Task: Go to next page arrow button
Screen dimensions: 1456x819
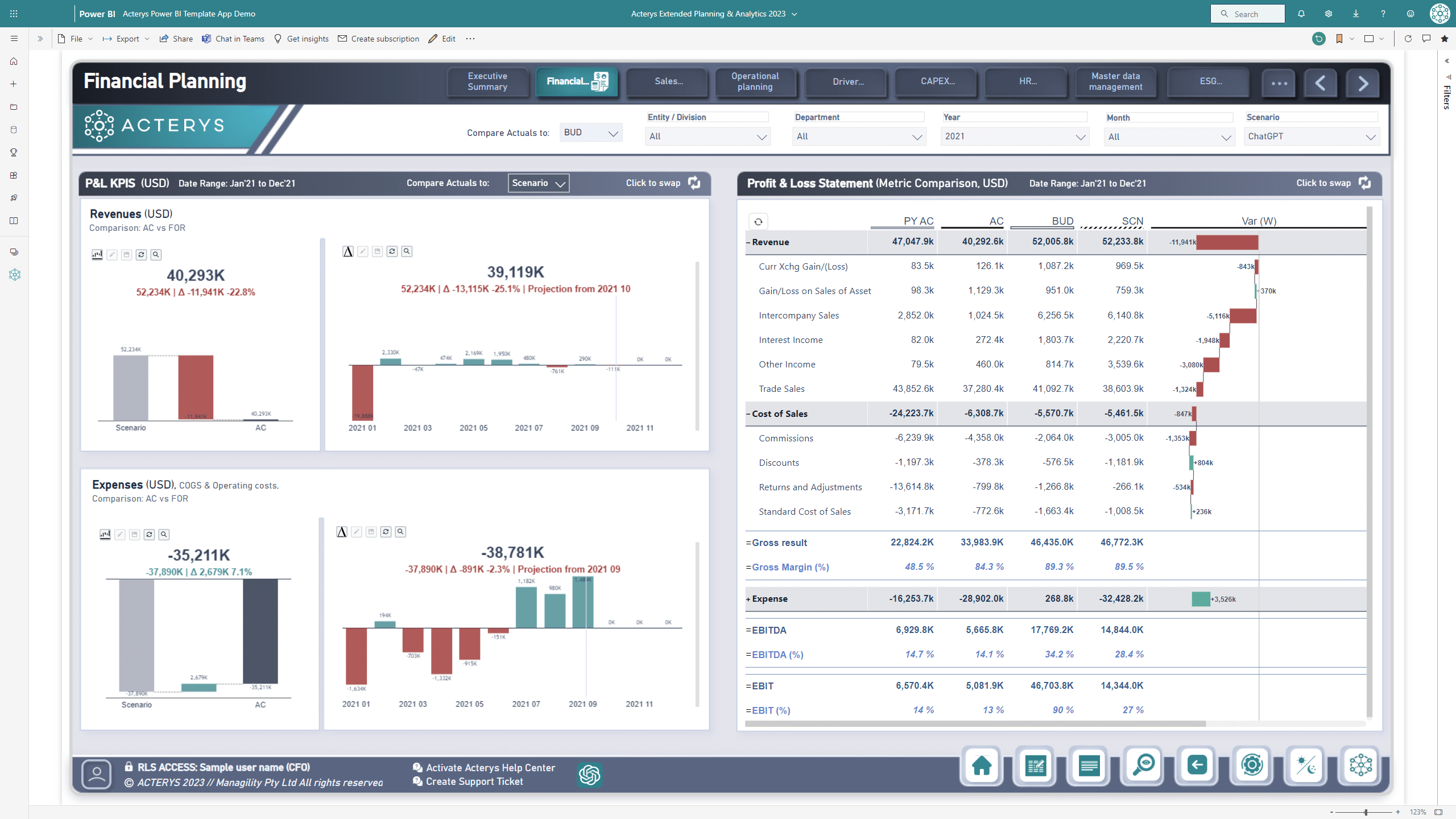Action: point(1363,84)
